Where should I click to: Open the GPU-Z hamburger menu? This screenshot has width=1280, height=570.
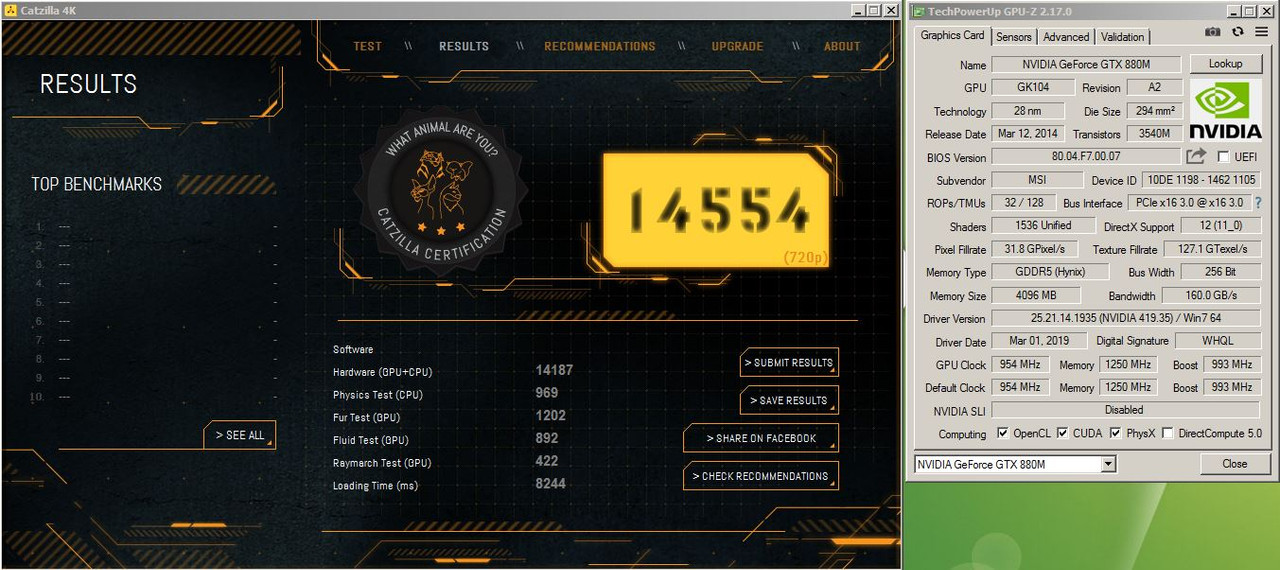point(1261,32)
